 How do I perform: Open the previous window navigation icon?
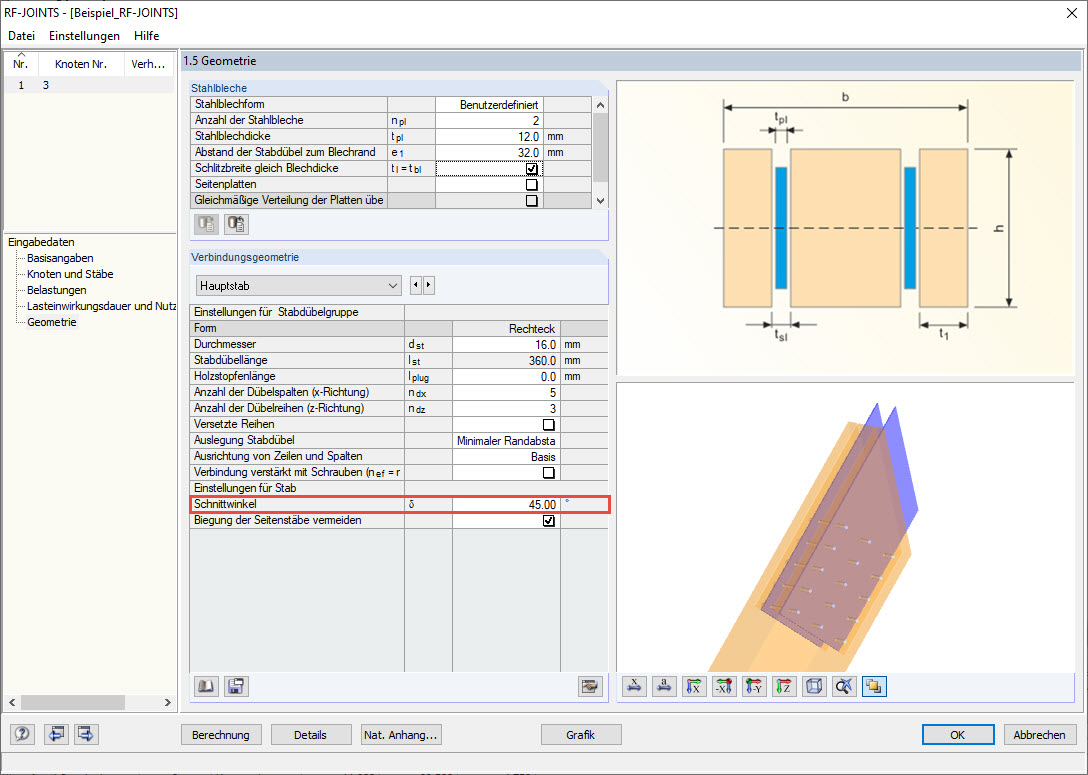coord(56,734)
